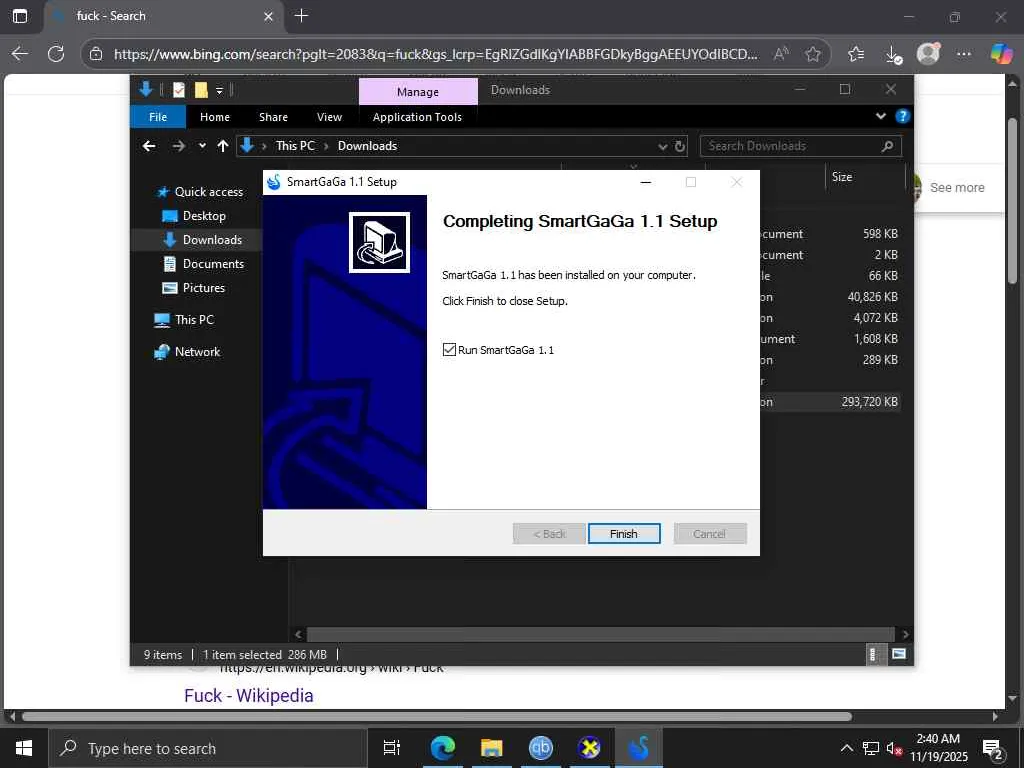Open Explorer help question mark icon
Screen dimensions: 1024x768
pos(903,116)
